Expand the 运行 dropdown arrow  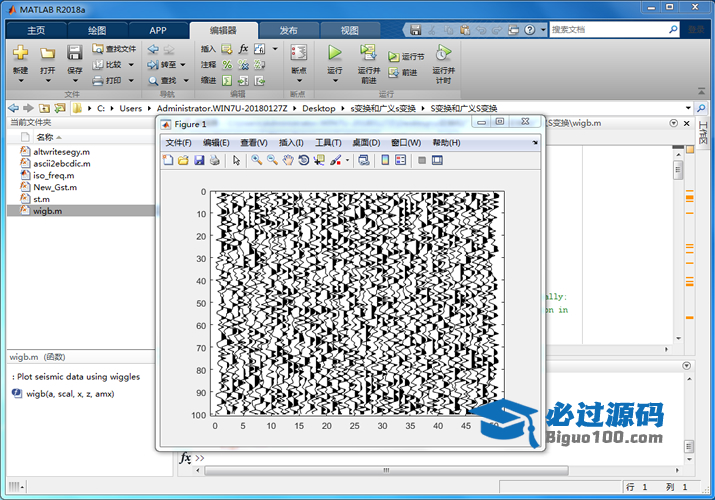point(335,81)
